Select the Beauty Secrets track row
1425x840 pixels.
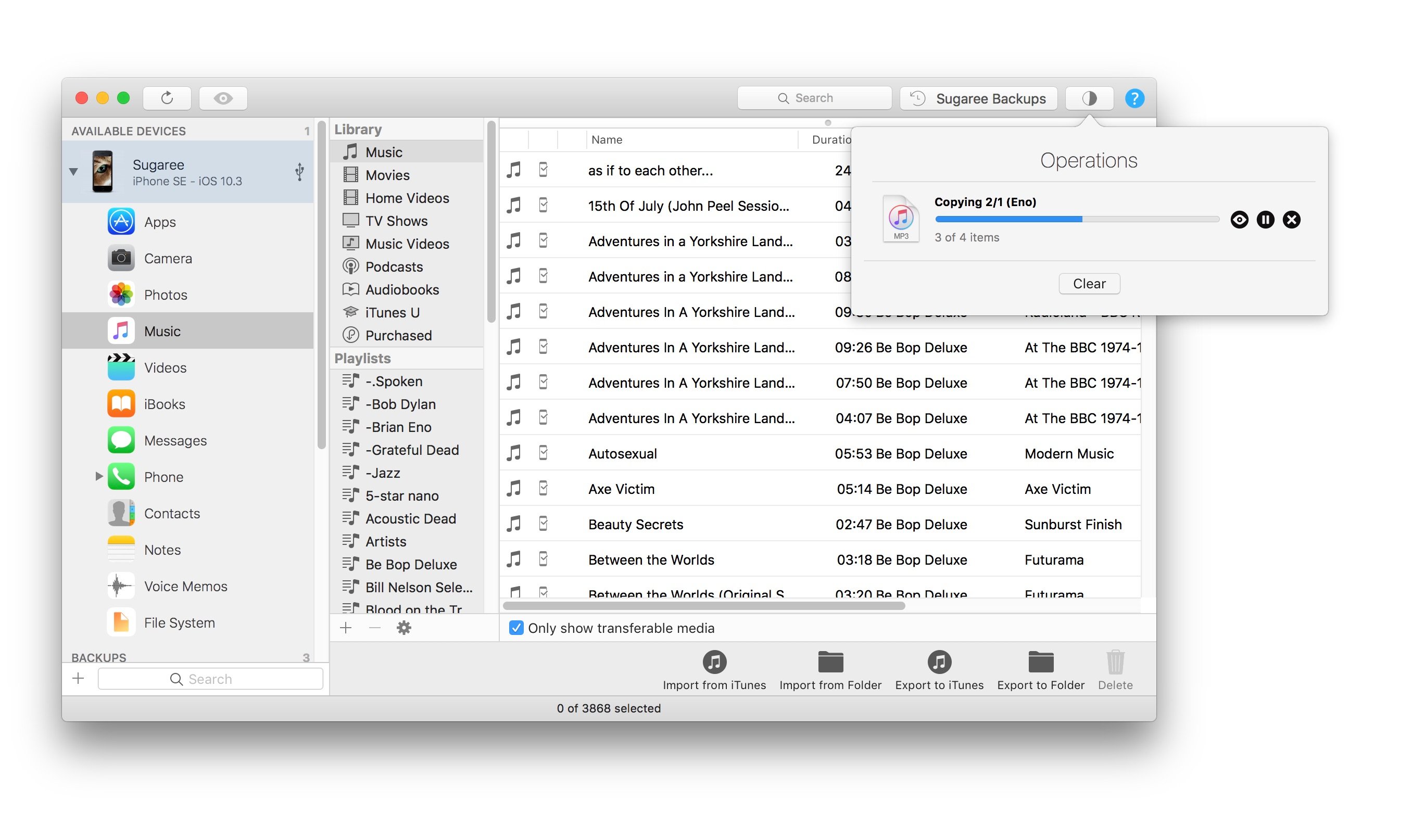[820, 524]
